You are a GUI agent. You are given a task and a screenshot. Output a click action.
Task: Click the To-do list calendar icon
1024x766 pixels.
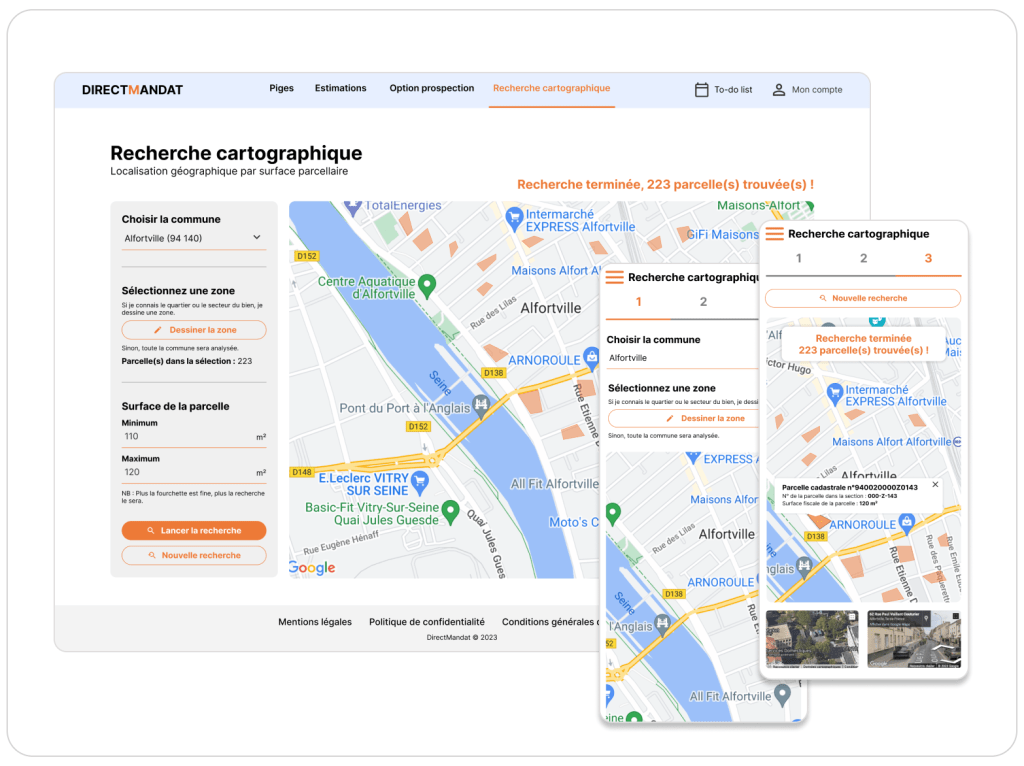coord(701,90)
